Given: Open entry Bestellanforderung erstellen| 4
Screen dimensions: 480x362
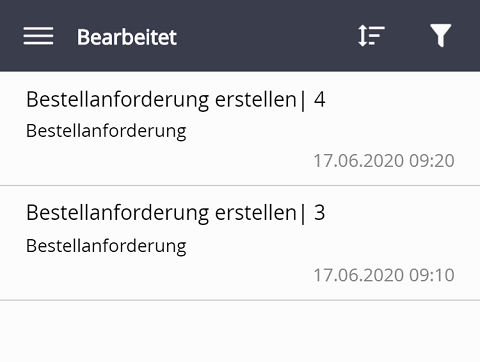Looking at the screenshot, I should point(240,129).
